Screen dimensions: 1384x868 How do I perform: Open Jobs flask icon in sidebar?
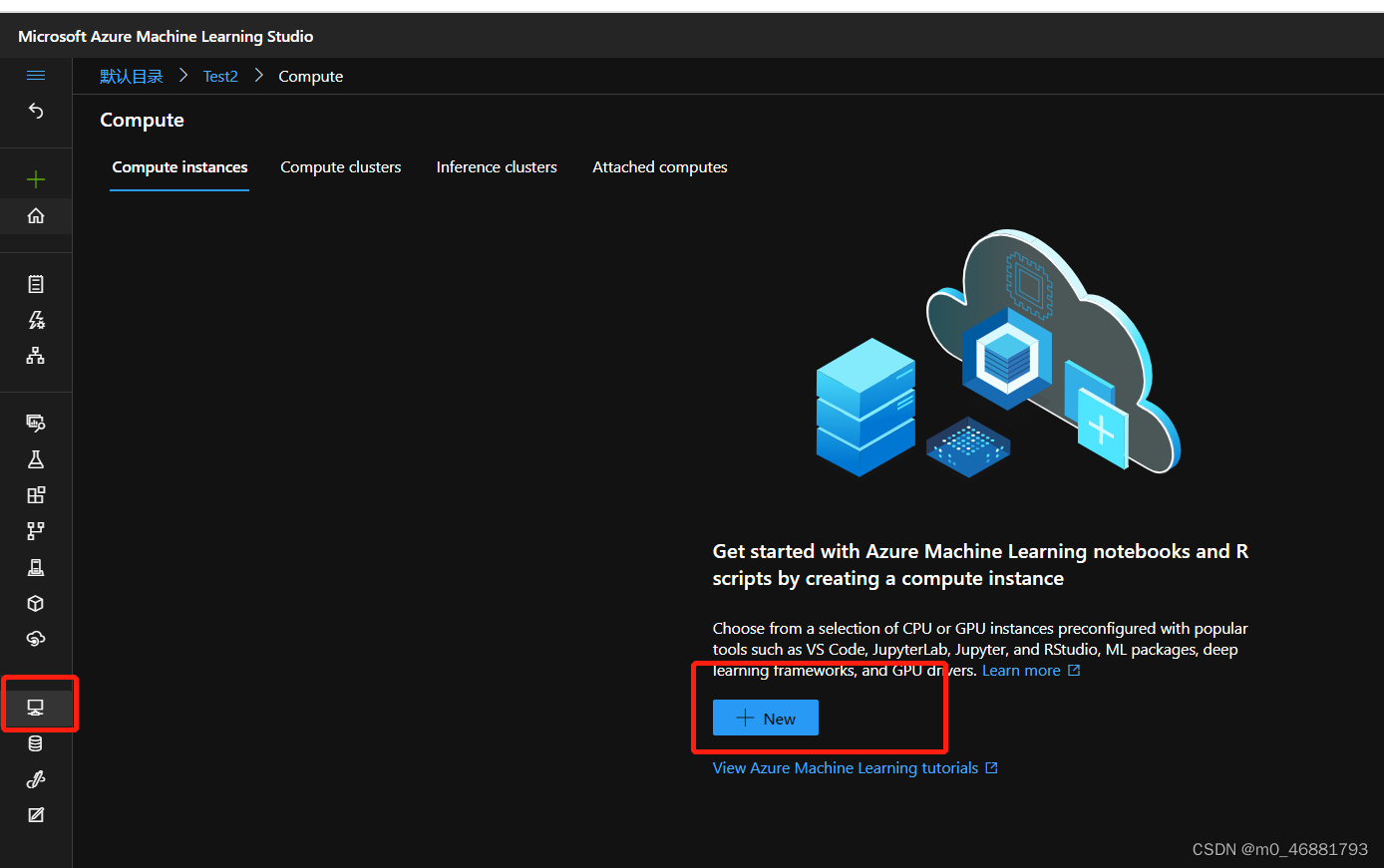(x=36, y=459)
